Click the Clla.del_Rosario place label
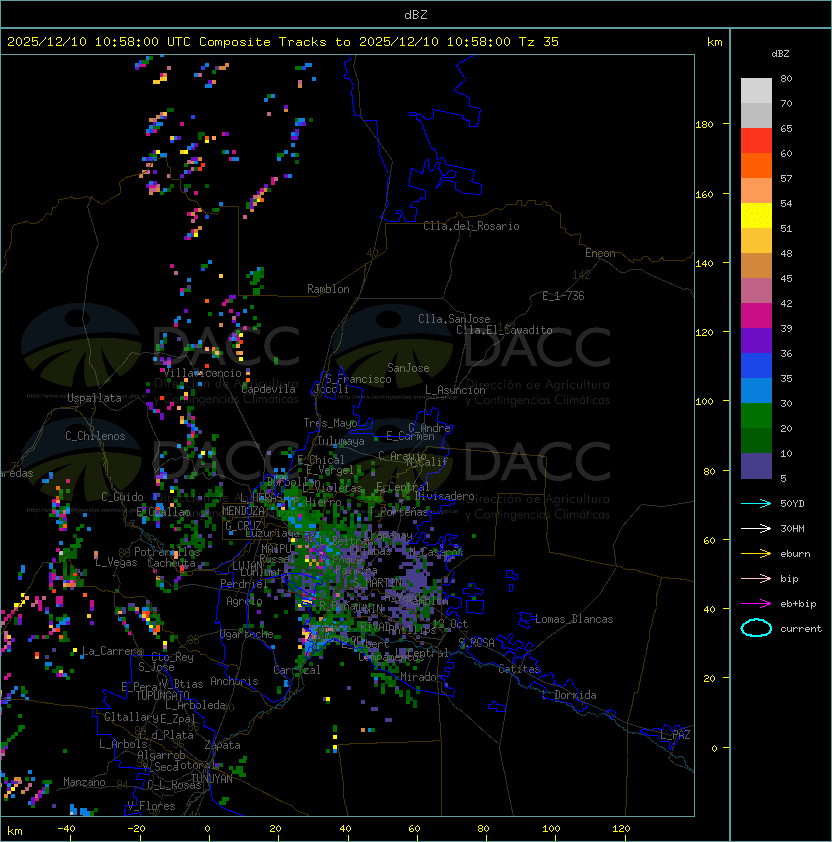832x842 pixels. [471, 226]
